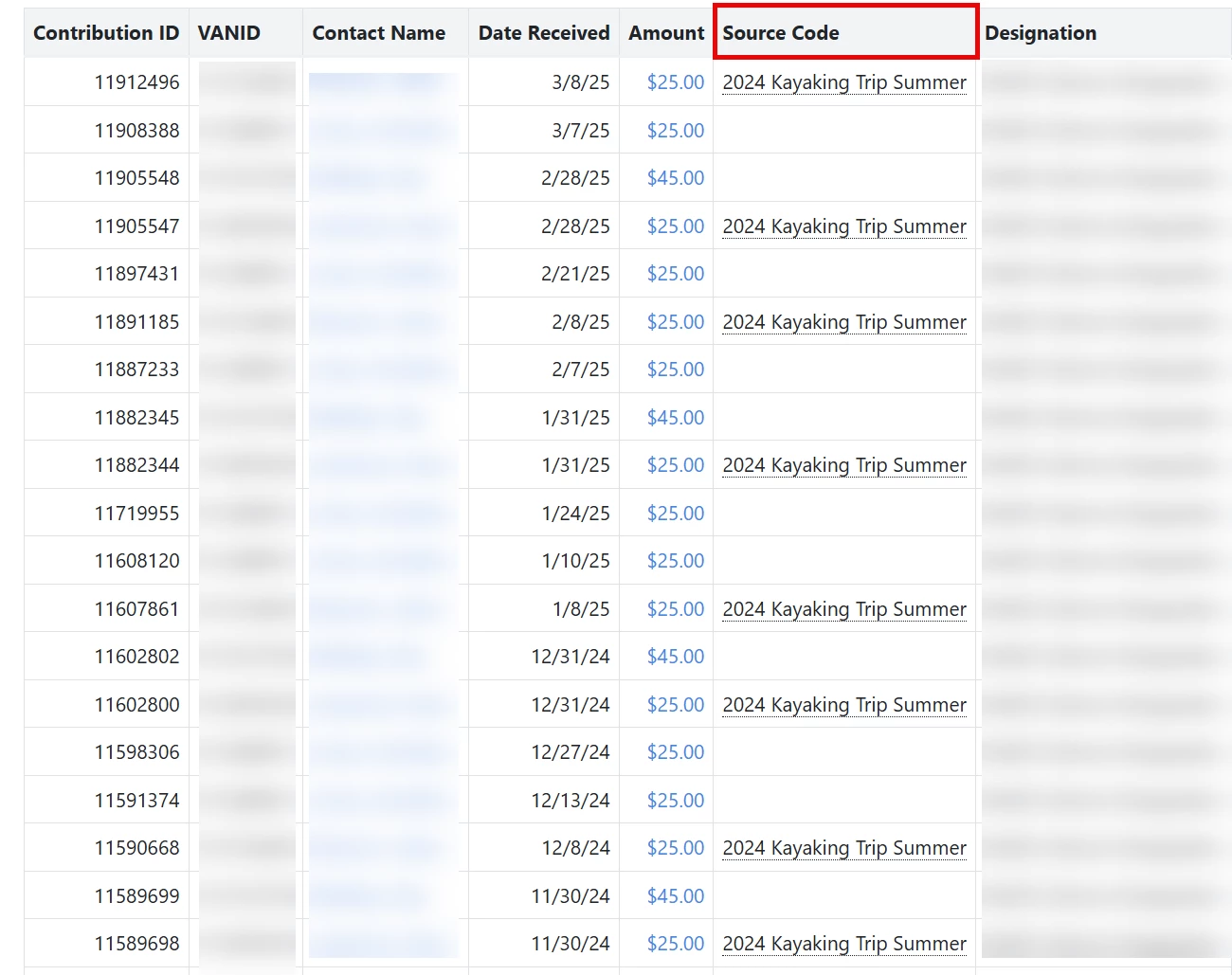Open $25.00 amount dated 2/7/25

[x=676, y=370]
